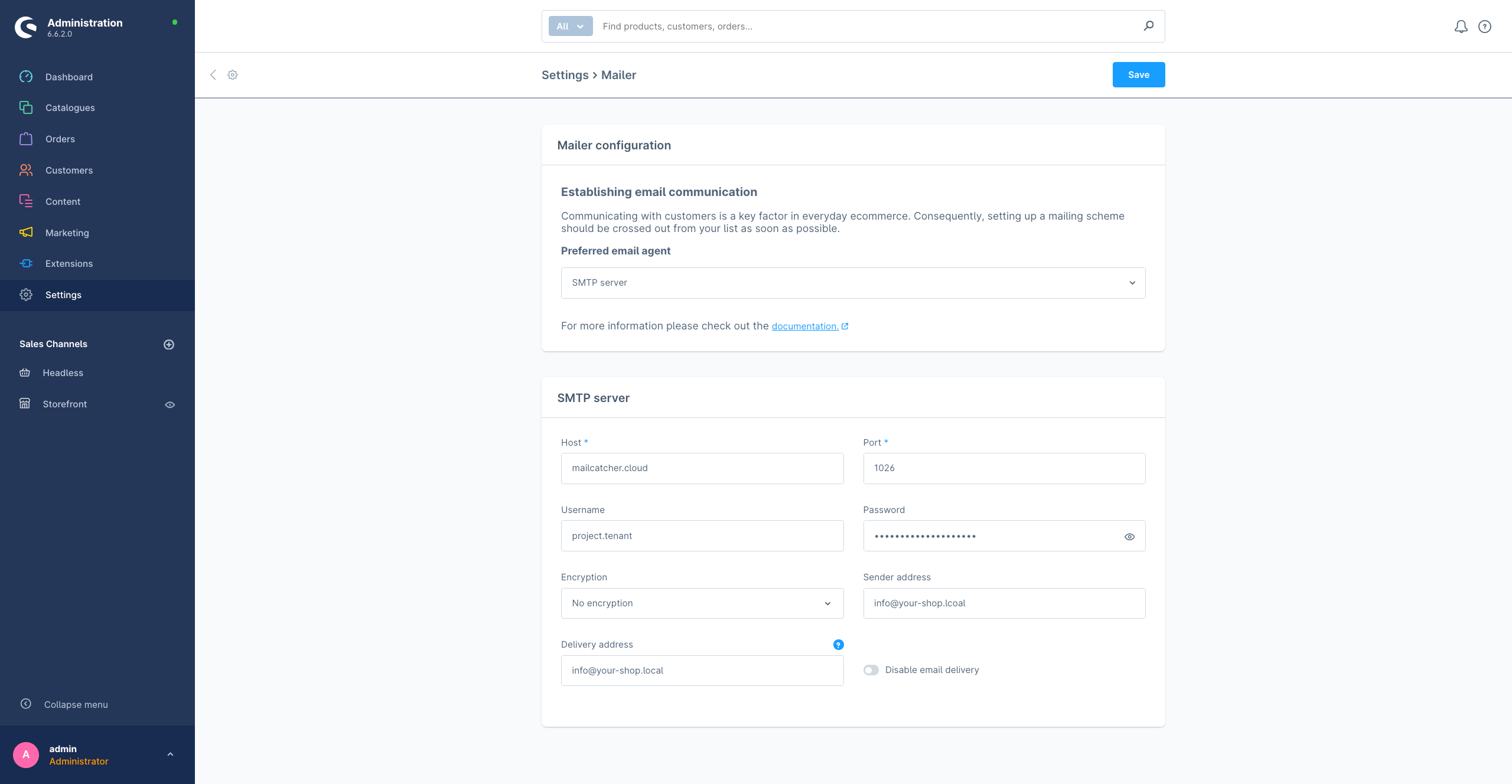This screenshot has width=1512, height=784.
Task: Navigate to Customers via sidebar icon
Action: 26,170
